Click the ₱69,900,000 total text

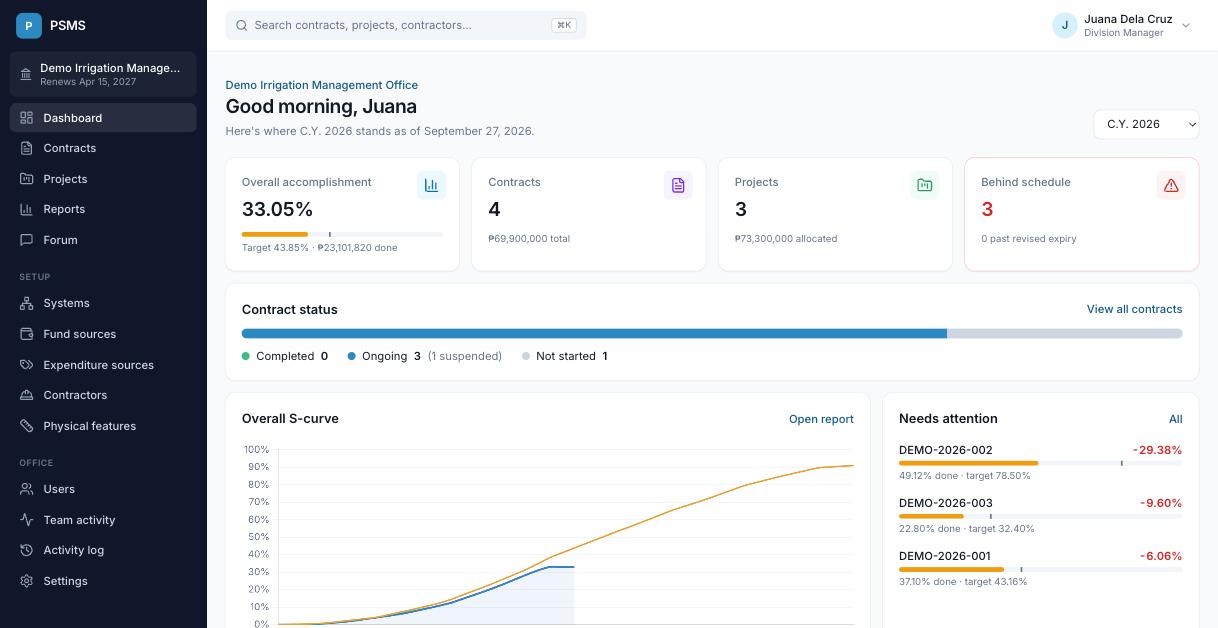coord(529,239)
